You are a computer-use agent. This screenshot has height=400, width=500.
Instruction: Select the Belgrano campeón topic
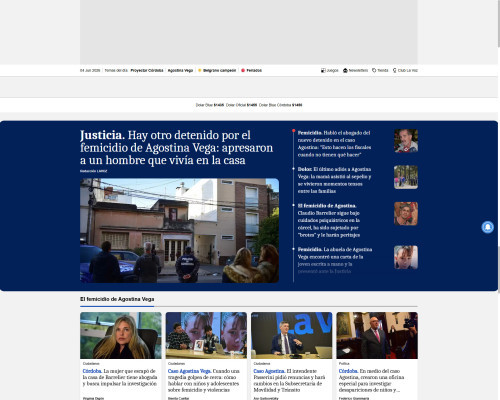217,70
